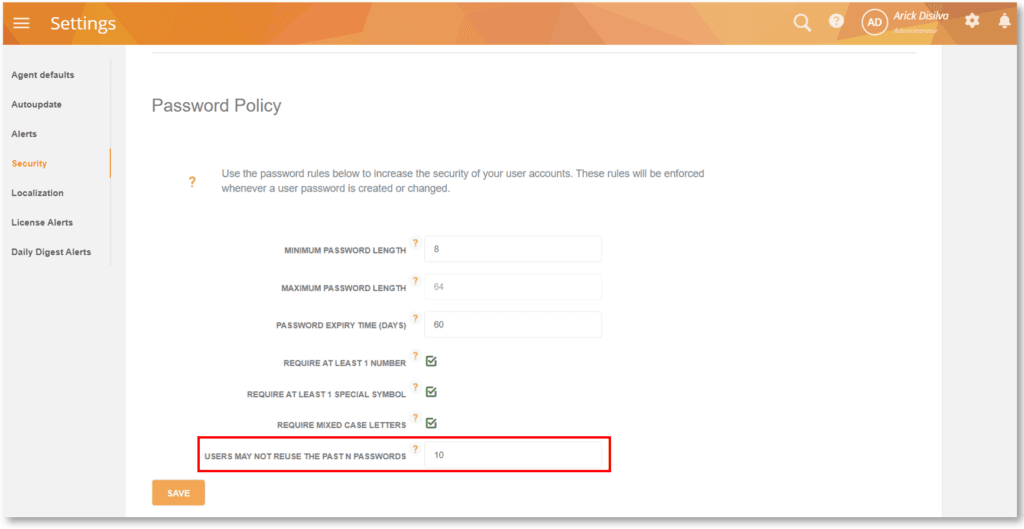1024x529 pixels.
Task: Click help icon beside Password Expiry Time
Action: click(x=415, y=319)
